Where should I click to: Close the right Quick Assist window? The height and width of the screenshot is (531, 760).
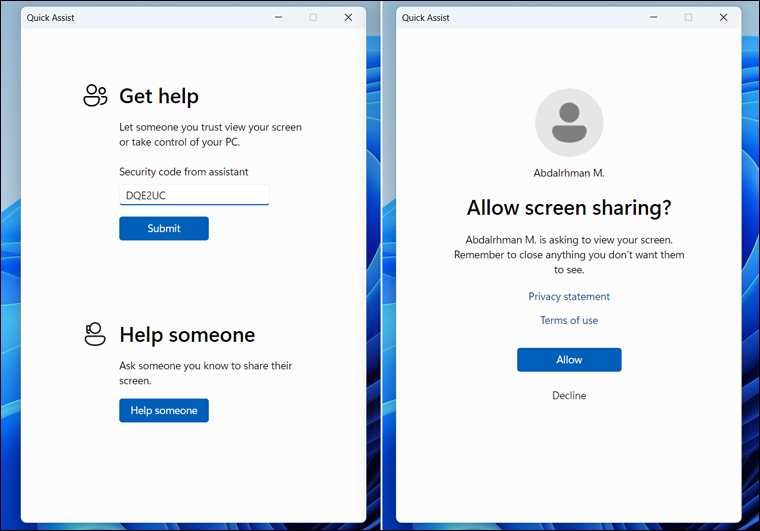[723, 17]
